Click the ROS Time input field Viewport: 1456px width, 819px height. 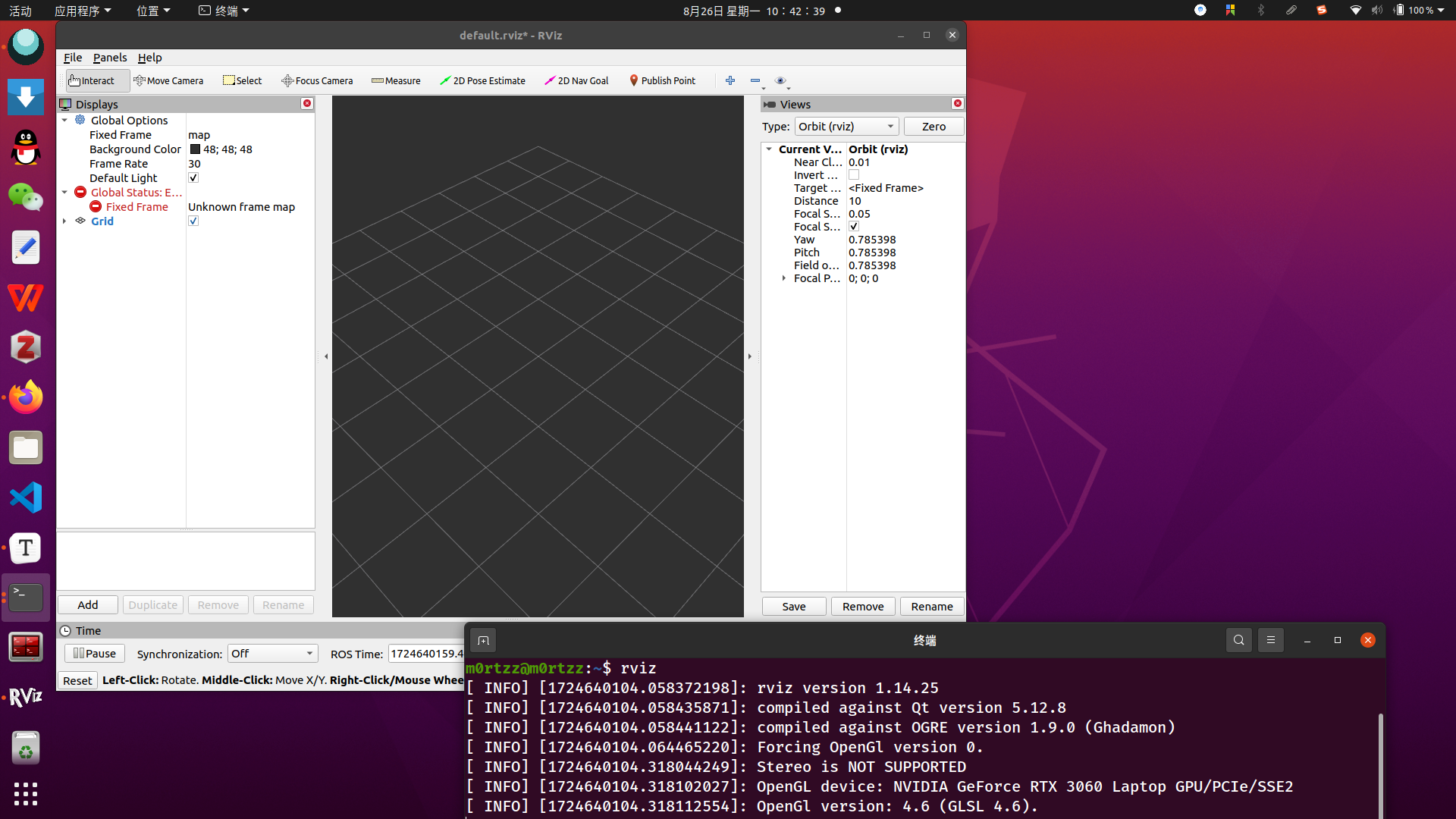pyautogui.click(x=426, y=654)
